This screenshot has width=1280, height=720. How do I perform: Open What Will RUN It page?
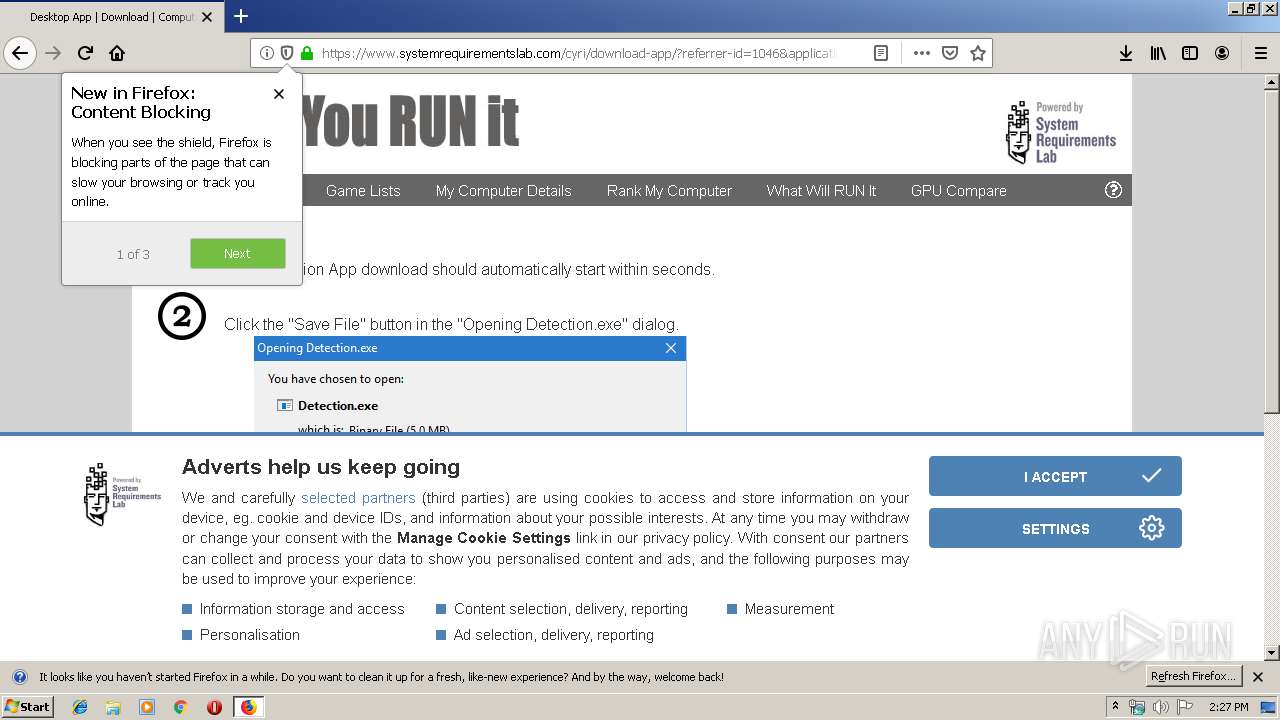[x=821, y=190]
